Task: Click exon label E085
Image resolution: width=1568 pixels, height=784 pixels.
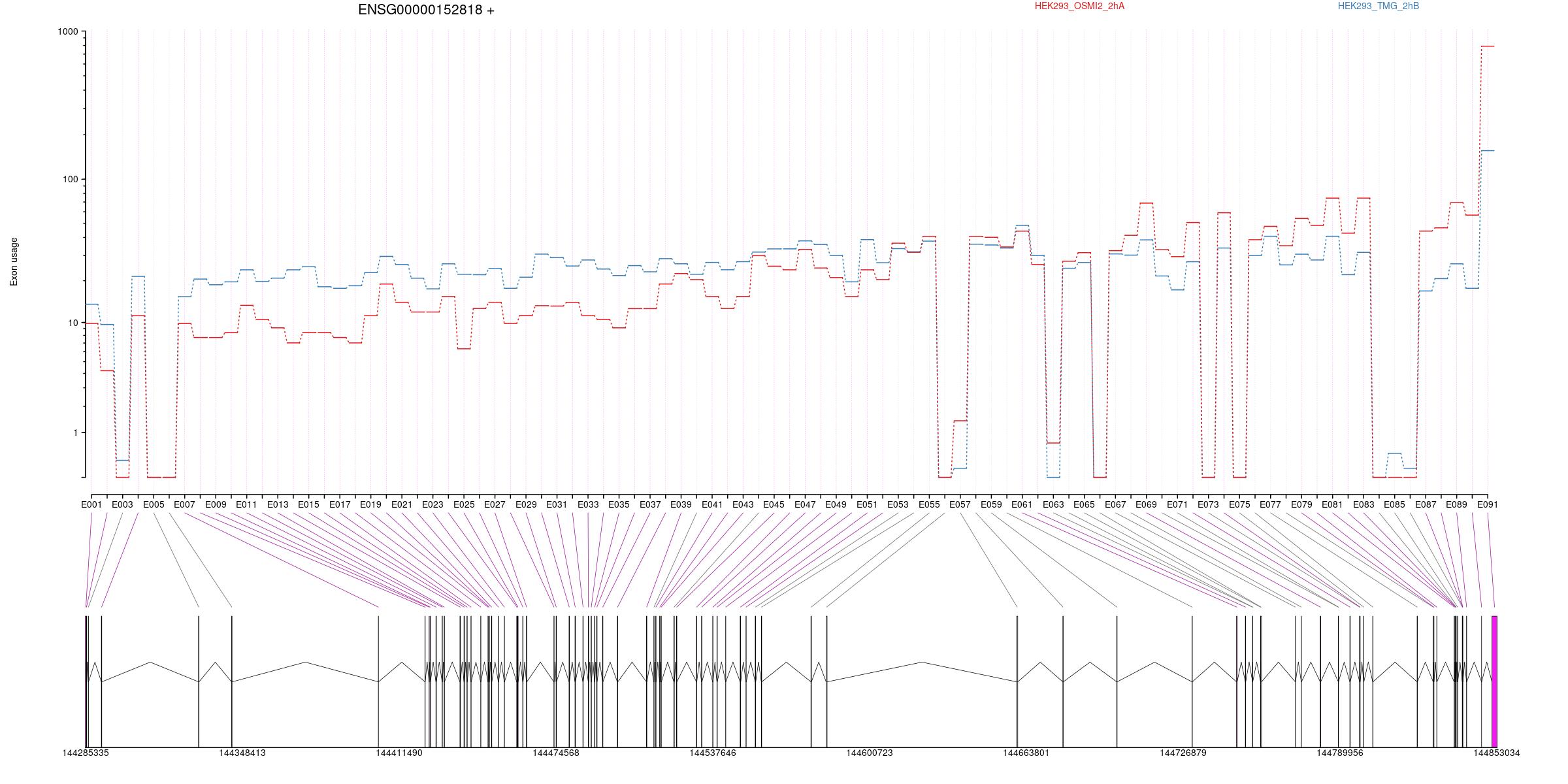Action: tap(1395, 504)
